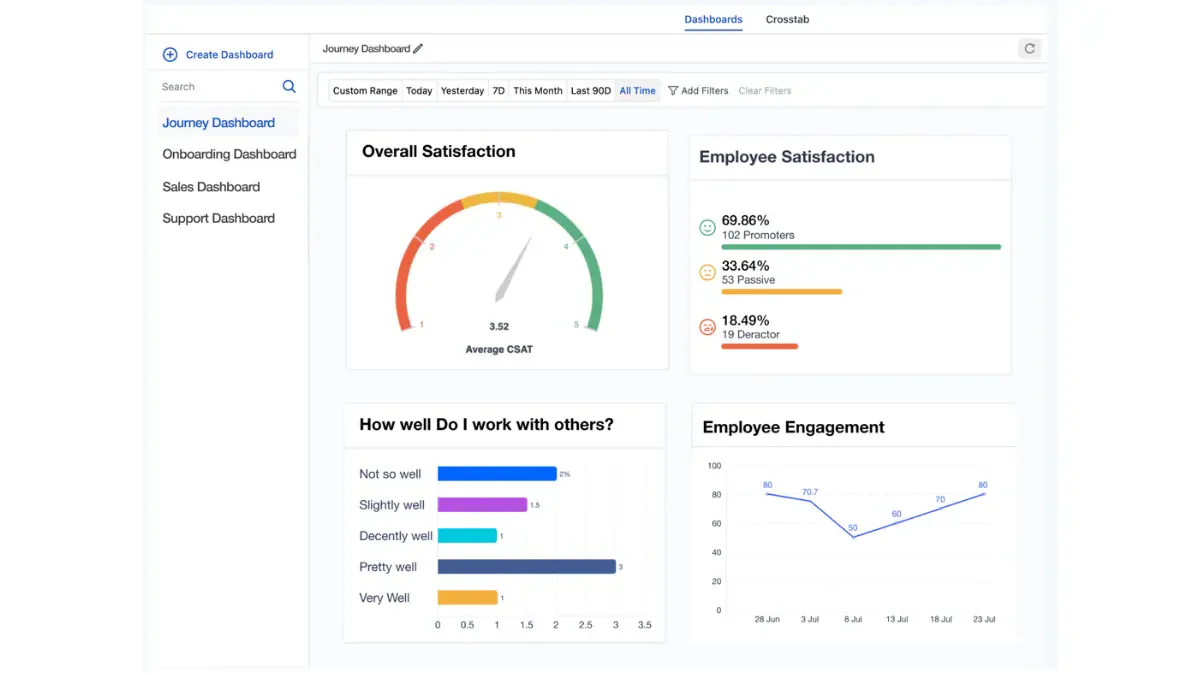Click the red sad Detractor face icon

pos(707,327)
